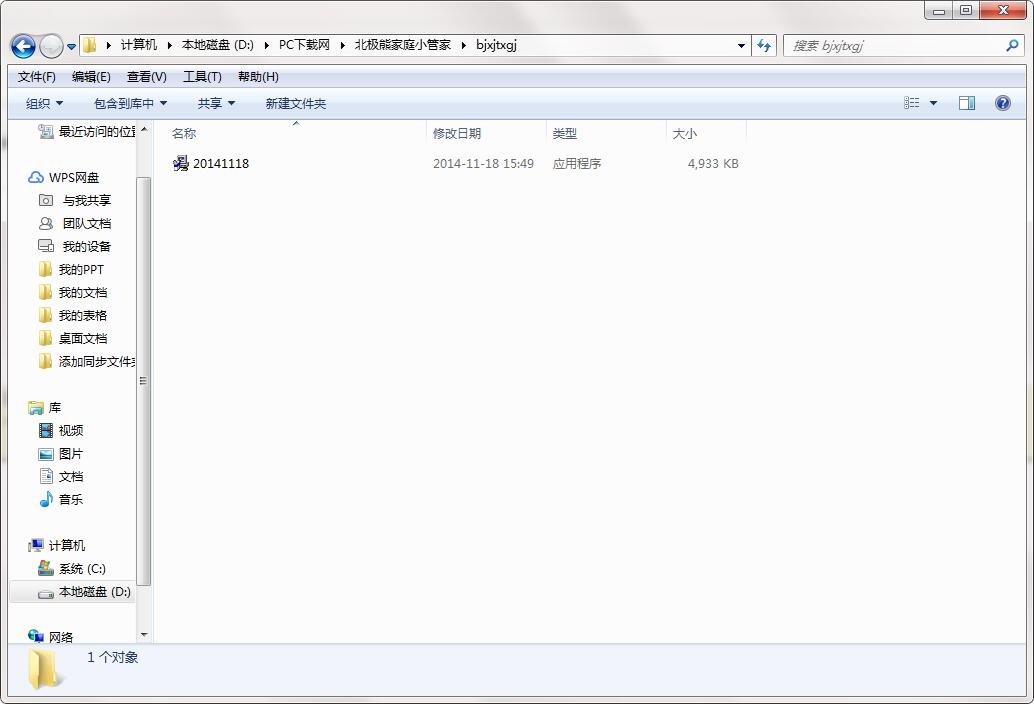Open the 团队文档 folder
Screen dimensions: 1034x704
[85, 223]
